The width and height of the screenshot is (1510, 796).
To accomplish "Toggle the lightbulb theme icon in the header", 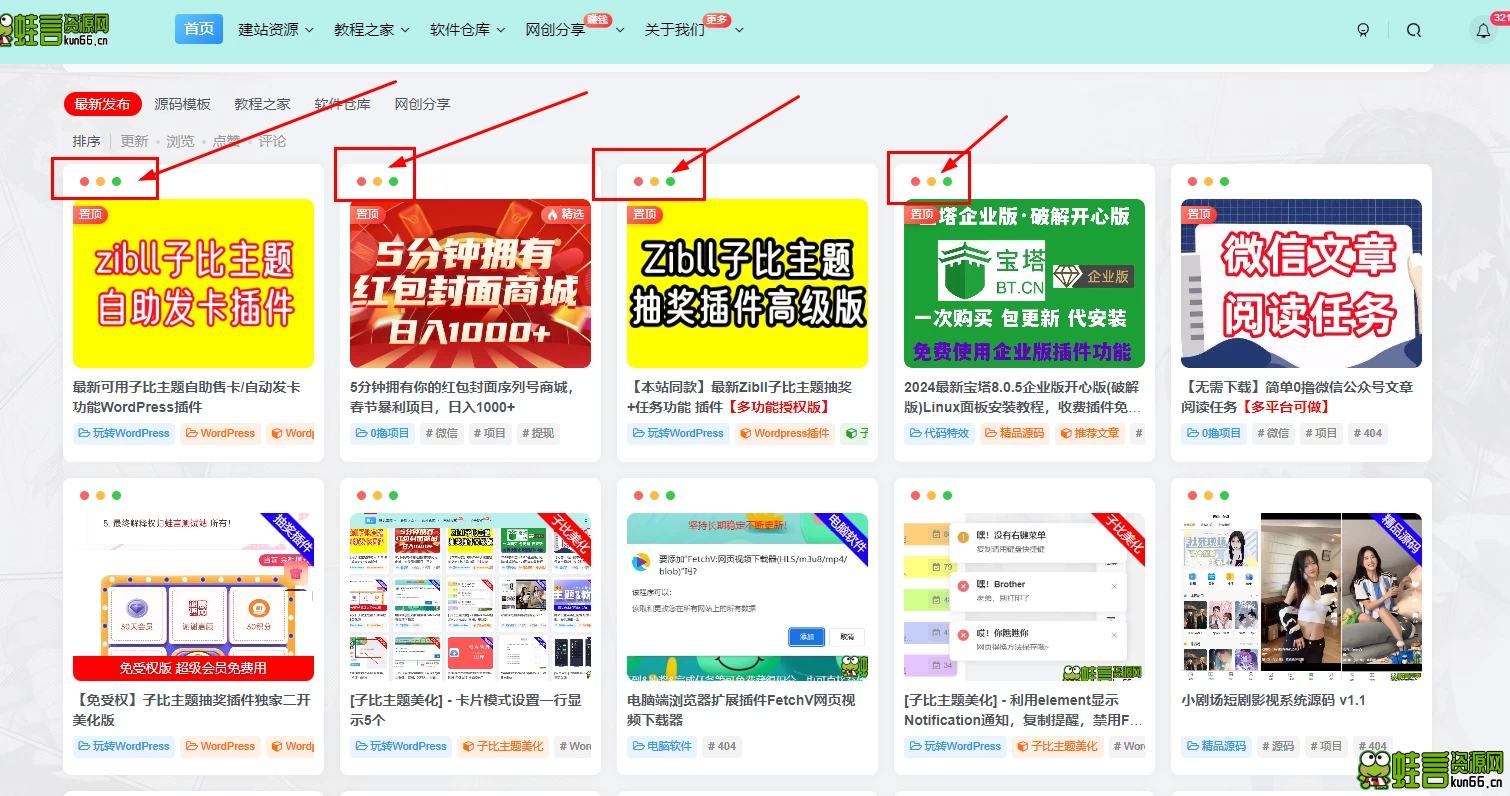I will 1363,30.
